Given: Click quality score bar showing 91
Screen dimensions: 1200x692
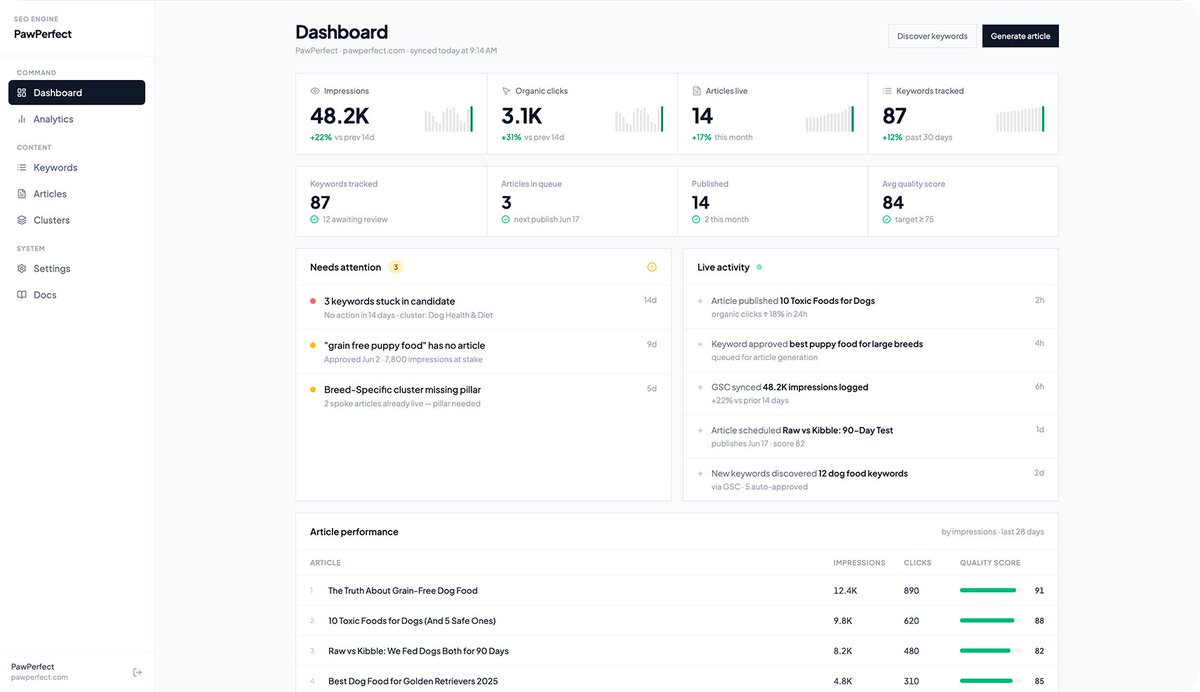Looking at the screenshot, I should [x=988, y=590].
